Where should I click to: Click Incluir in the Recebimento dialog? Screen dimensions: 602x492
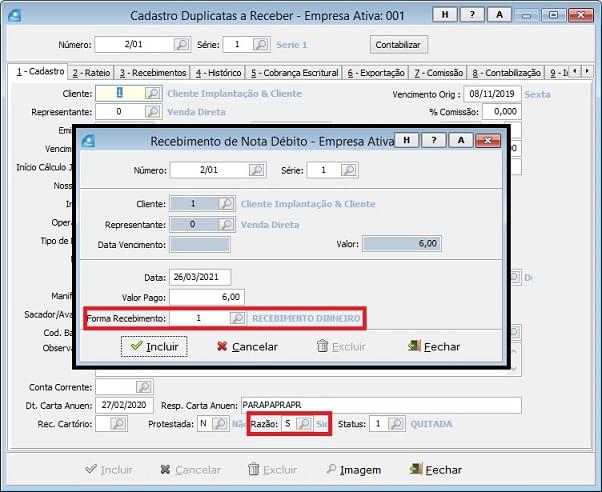(x=154, y=346)
